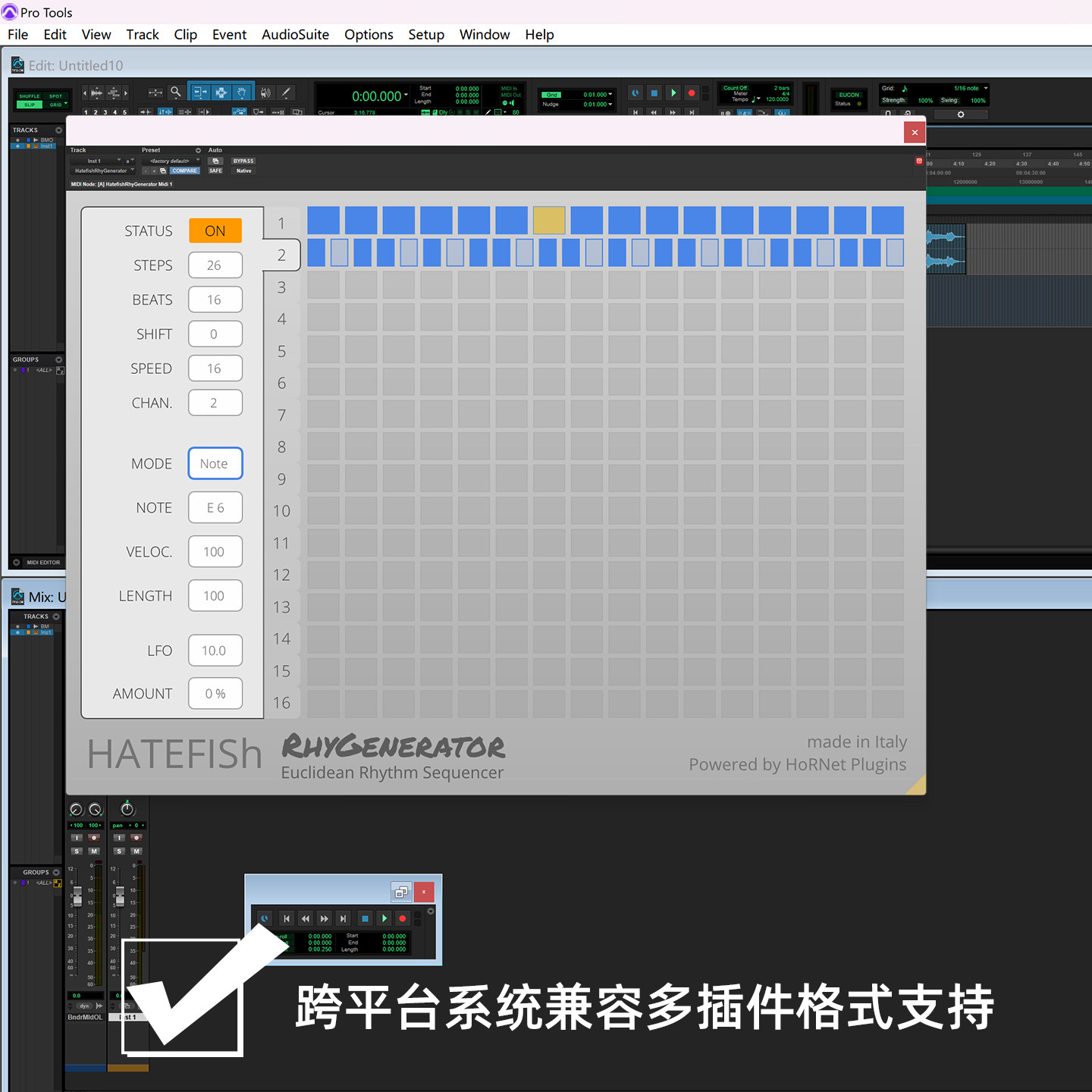Open the MODE Note dropdown

215,463
